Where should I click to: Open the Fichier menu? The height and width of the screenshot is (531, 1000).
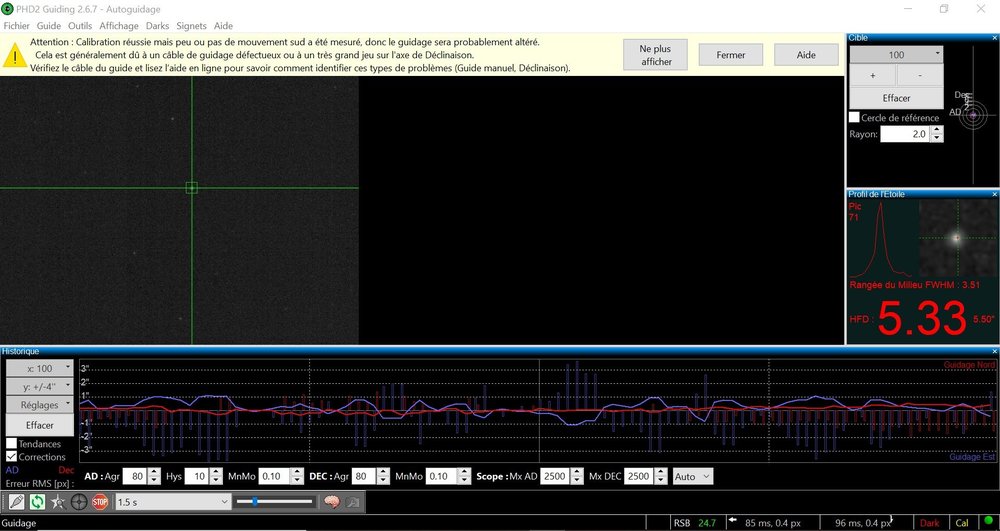[17, 25]
